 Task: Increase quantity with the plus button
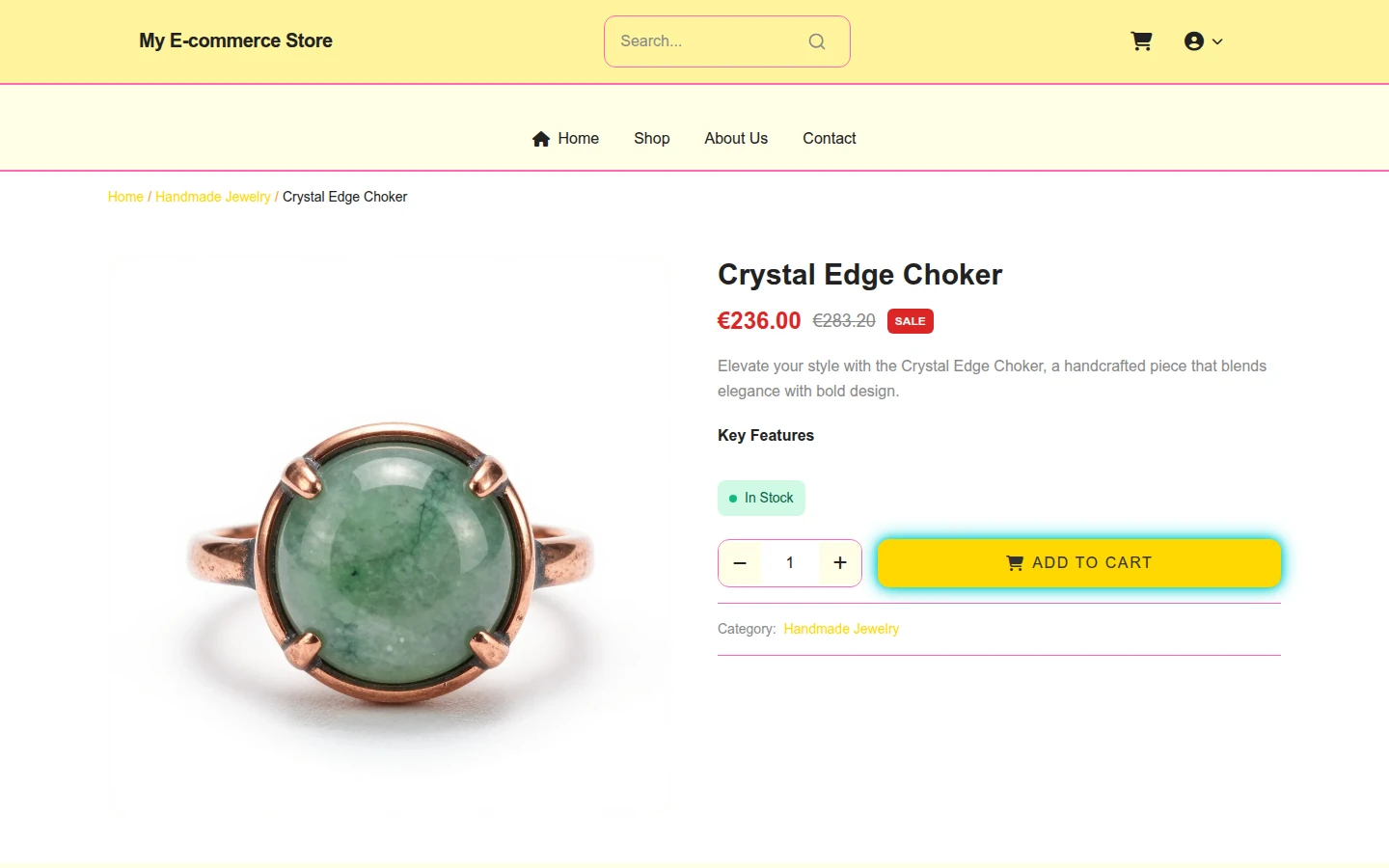(x=840, y=563)
